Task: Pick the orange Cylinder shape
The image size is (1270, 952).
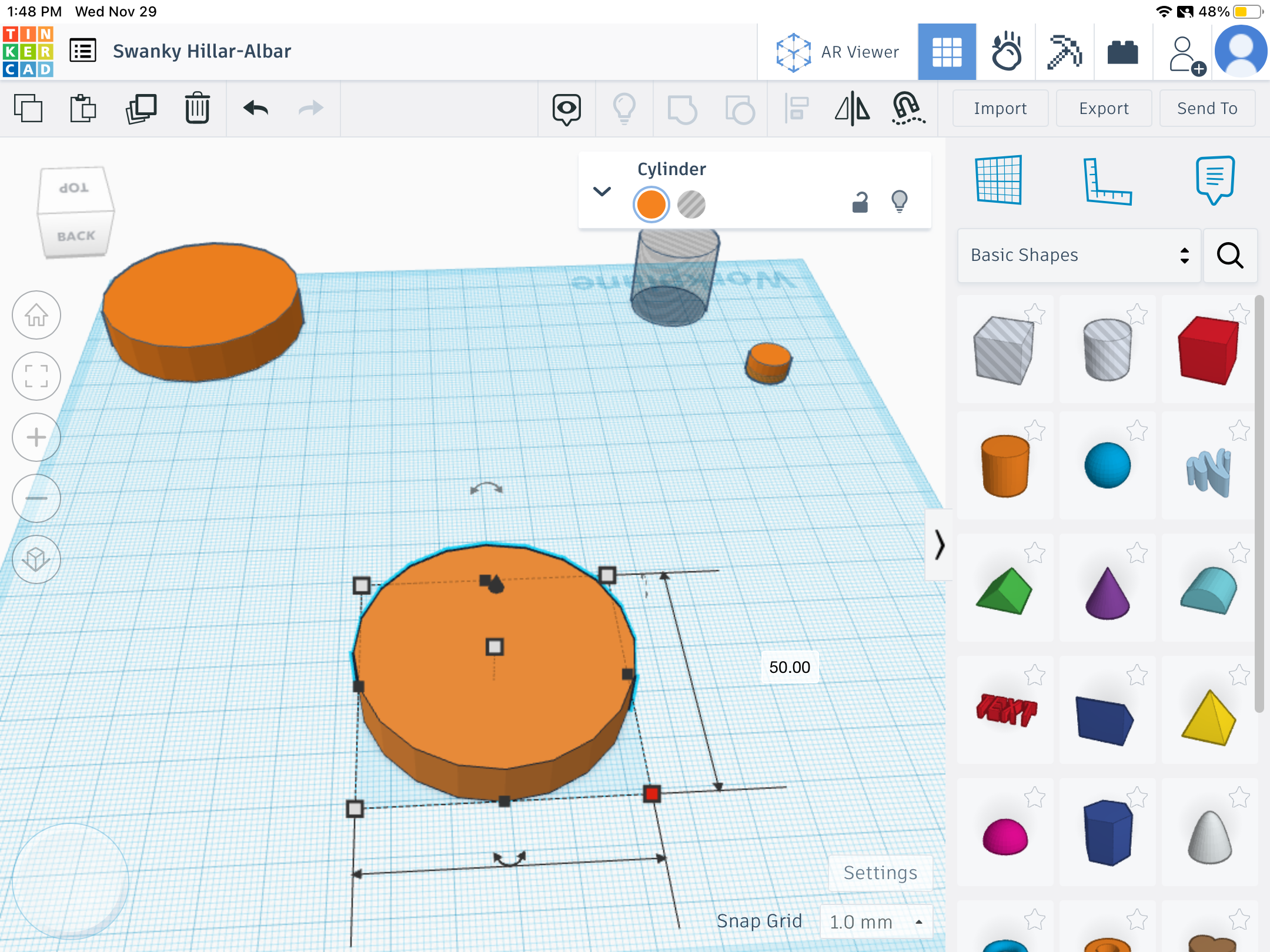Action: (x=1004, y=465)
